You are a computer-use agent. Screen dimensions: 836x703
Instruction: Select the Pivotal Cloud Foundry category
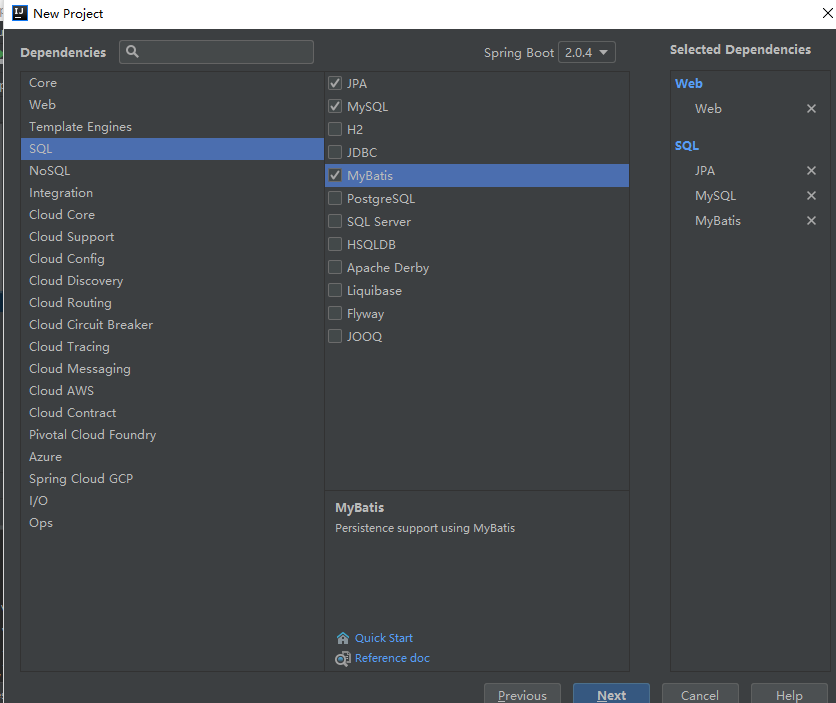coord(172,435)
